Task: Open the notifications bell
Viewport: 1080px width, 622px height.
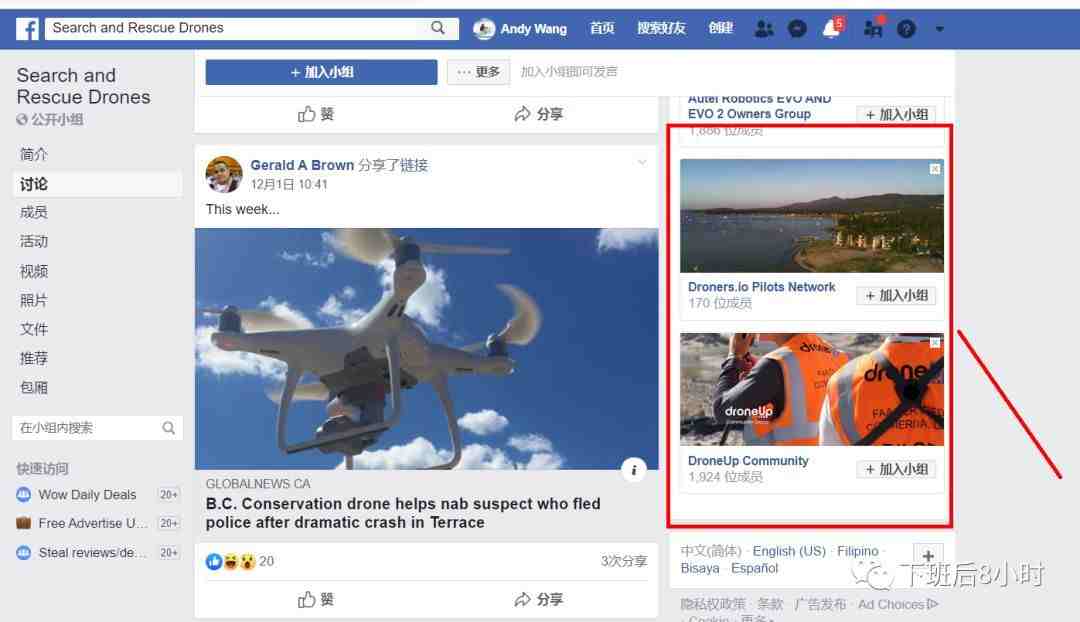Action: (x=831, y=29)
